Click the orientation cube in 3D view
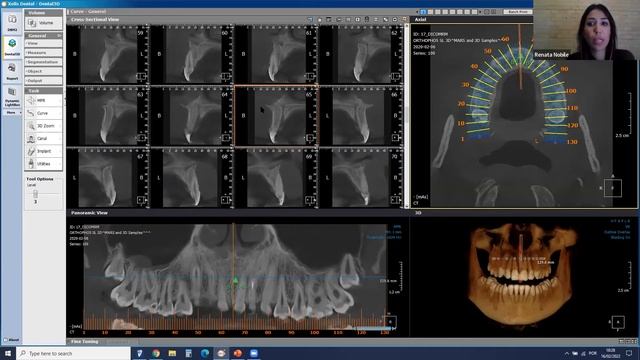Screen dimensions: 640x360 tap(618, 322)
